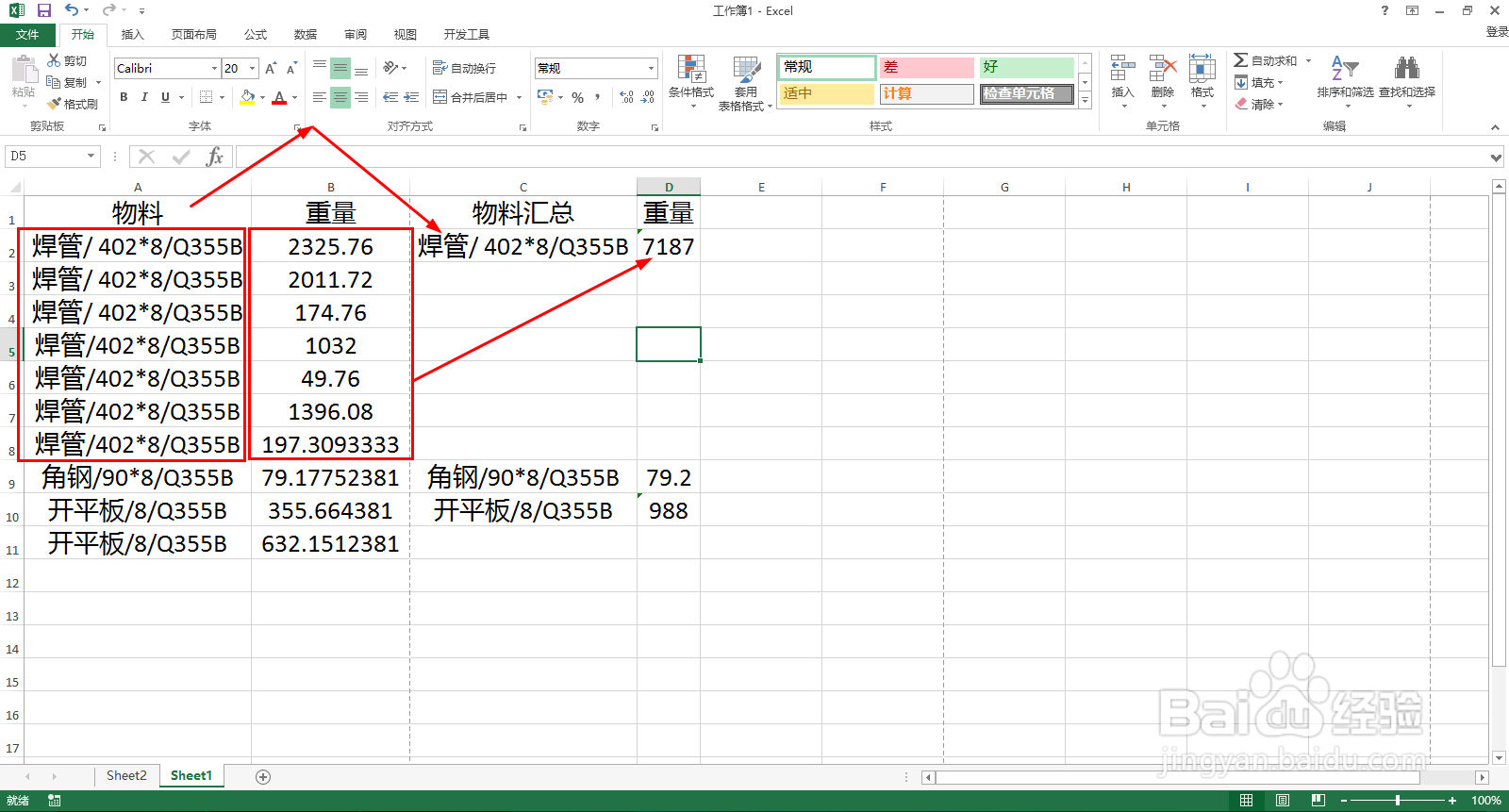Apply the Good cell style
Image resolution: width=1509 pixels, height=812 pixels.
click(x=1026, y=67)
